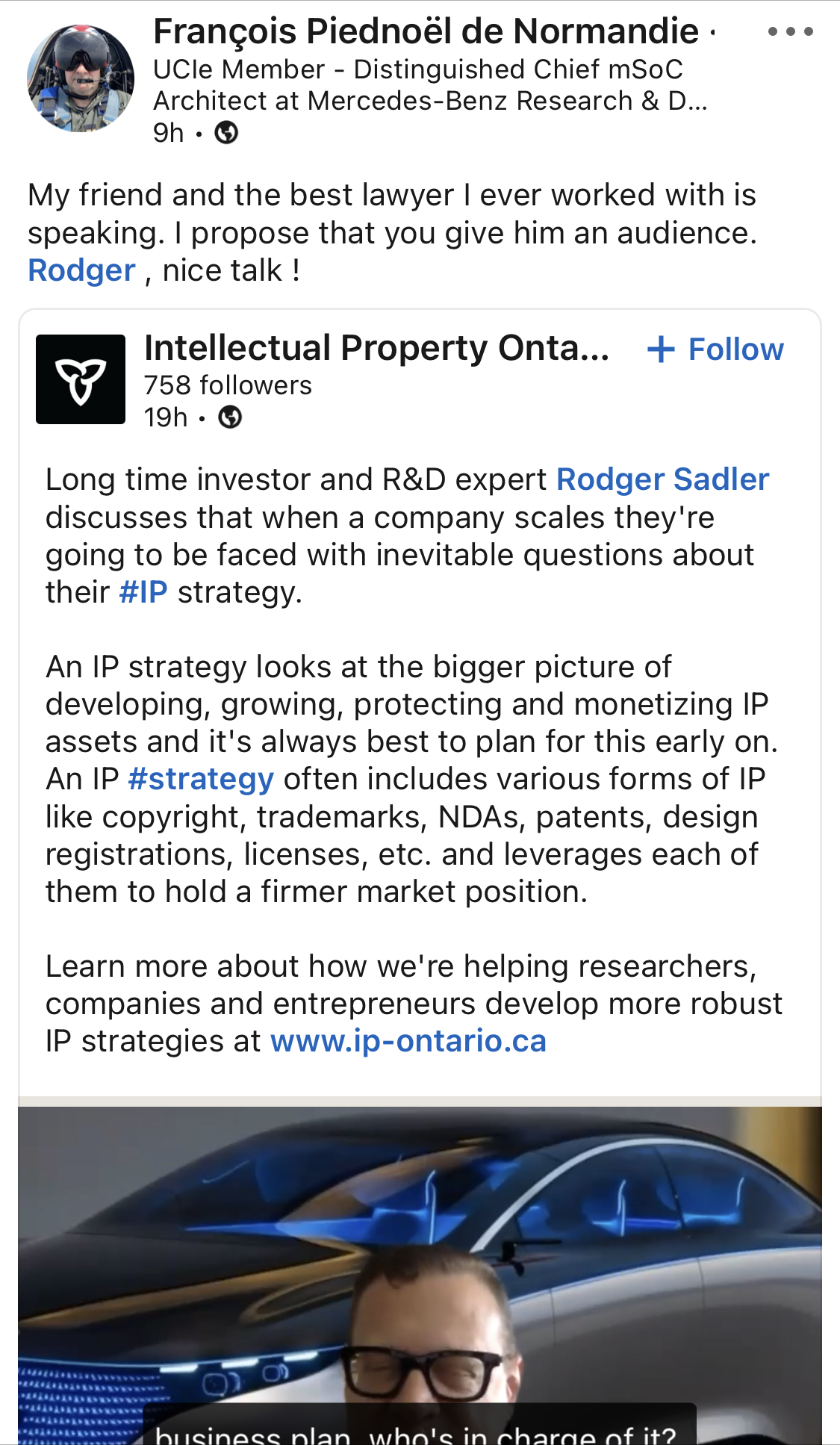Play the video of the speaker
This screenshot has width=840, height=1445.
[420, 1275]
